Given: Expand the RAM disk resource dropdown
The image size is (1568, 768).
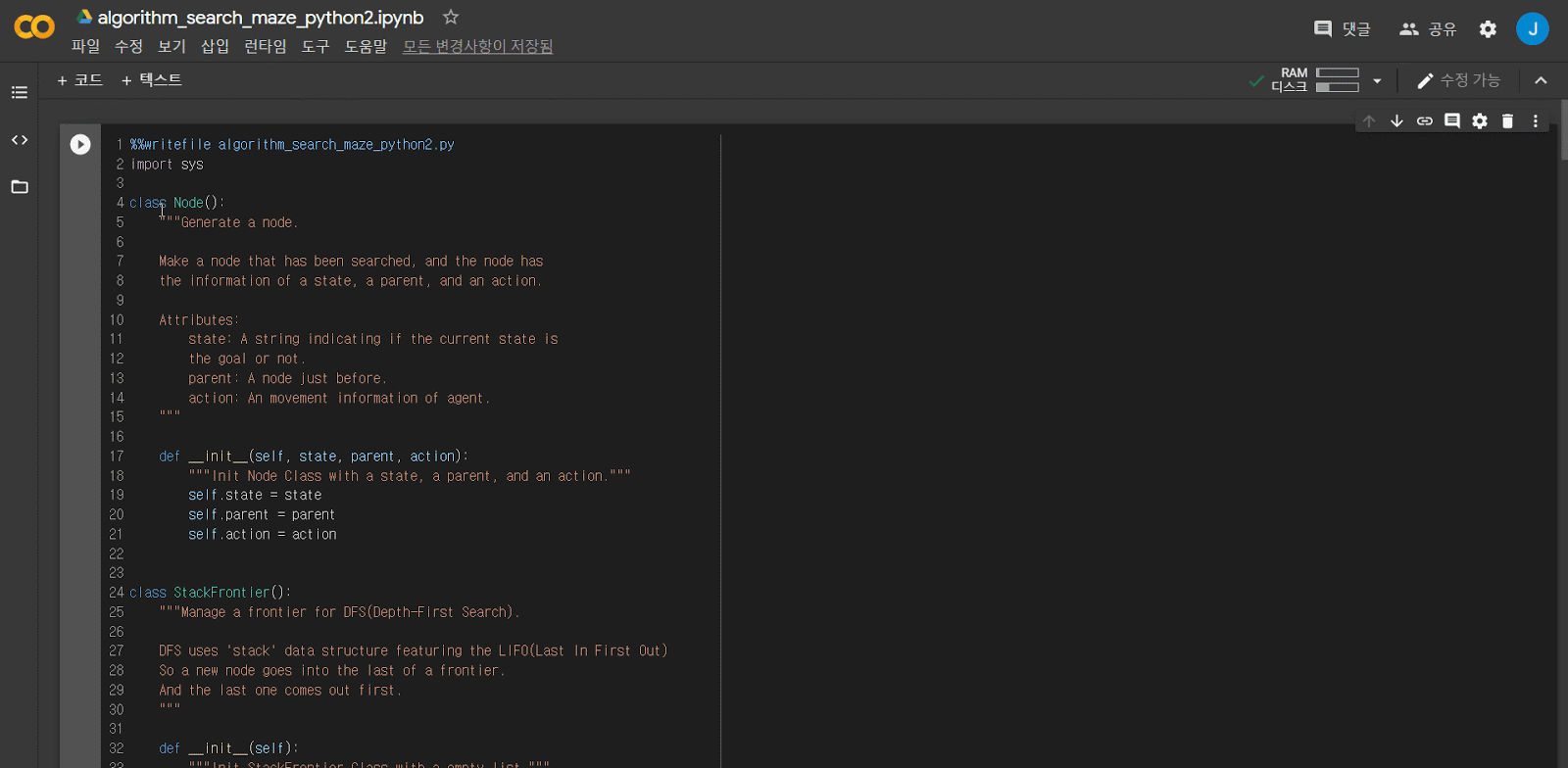Looking at the screenshot, I should point(1377,80).
